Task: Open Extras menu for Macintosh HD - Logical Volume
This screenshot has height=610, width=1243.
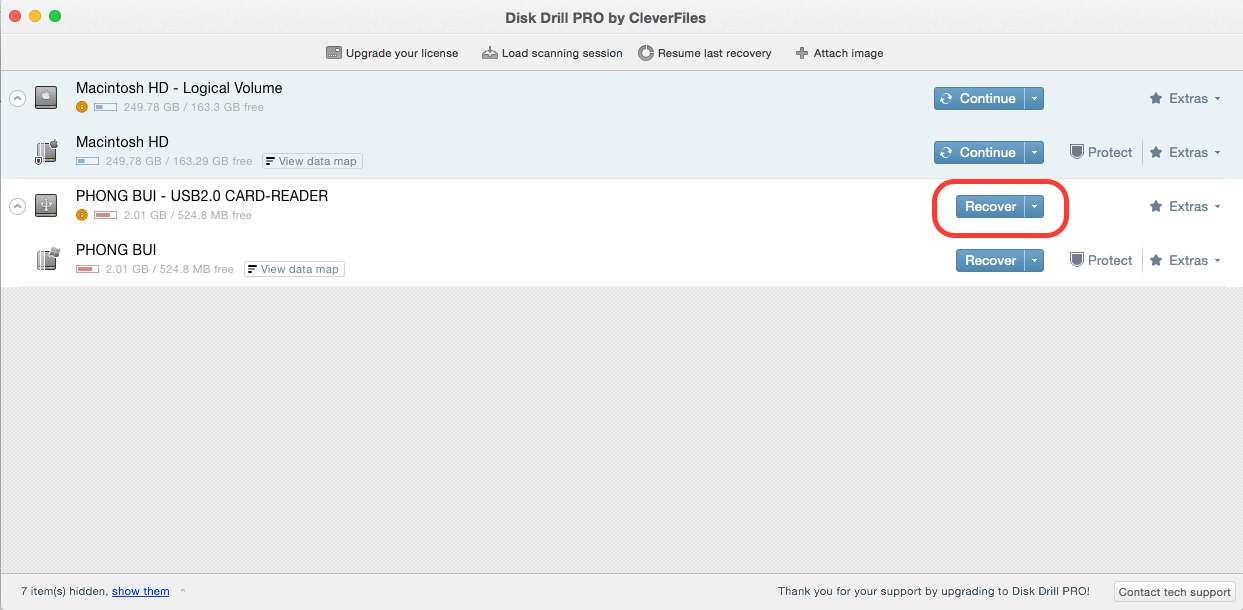Action: tap(1185, 98)
